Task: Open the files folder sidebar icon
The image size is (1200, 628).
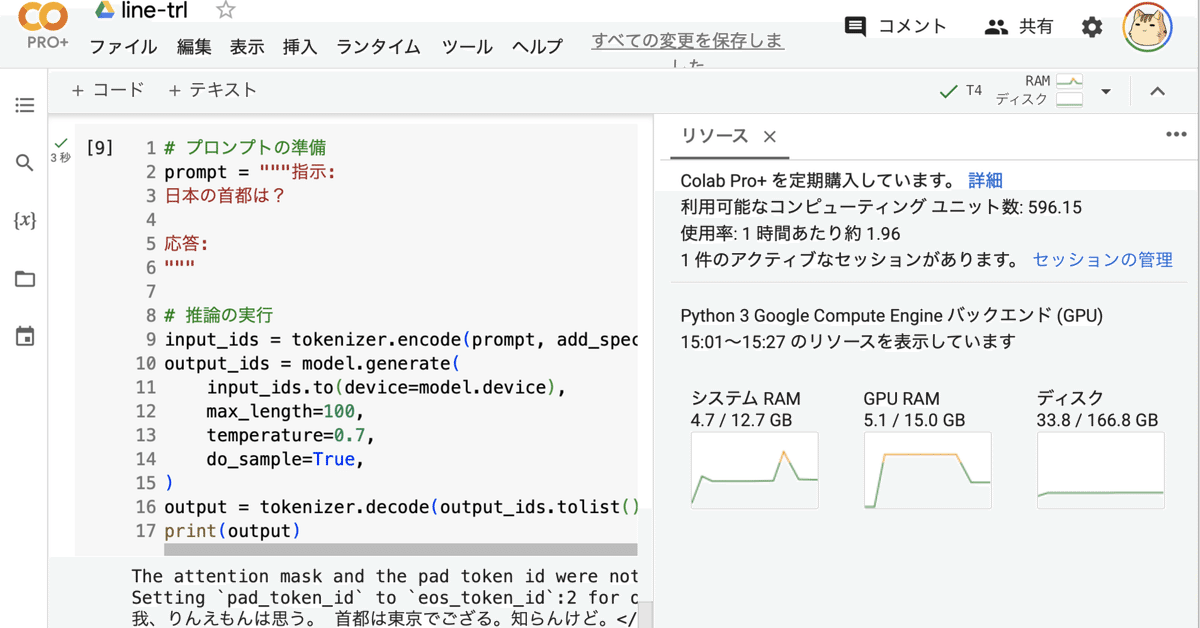Action: pyautogui.click(x=25, y=279)
